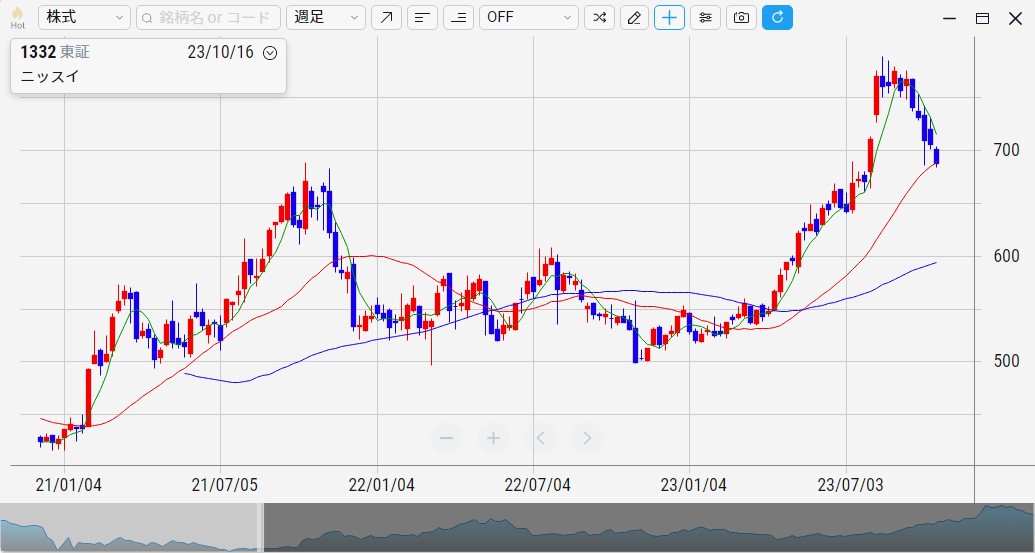Image resolution: width=1035 pixels, height=553 pixels.
Task: Expand the 1332 ニッスイ info panel chevron
Action: click(269, 53)
